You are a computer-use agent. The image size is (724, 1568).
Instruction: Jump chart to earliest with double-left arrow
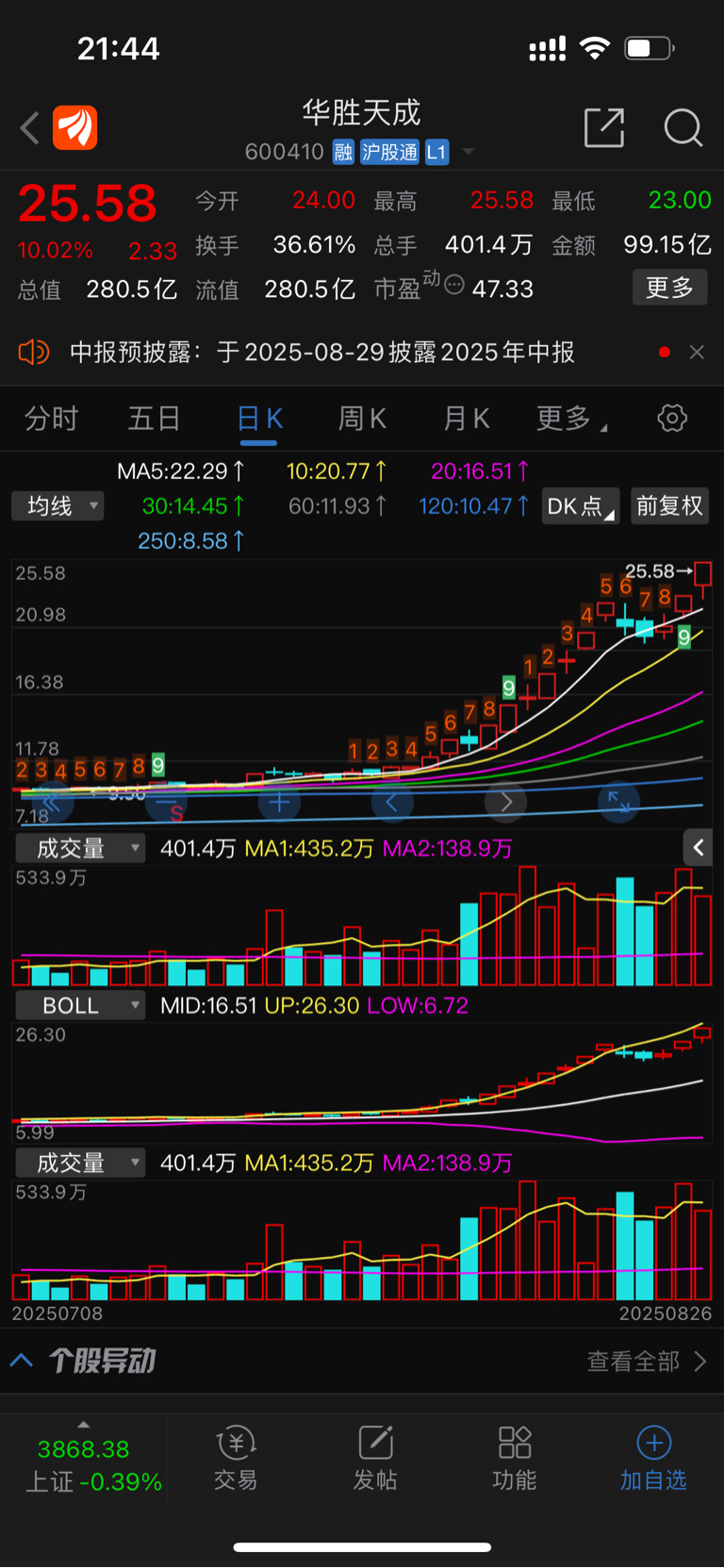52,802
